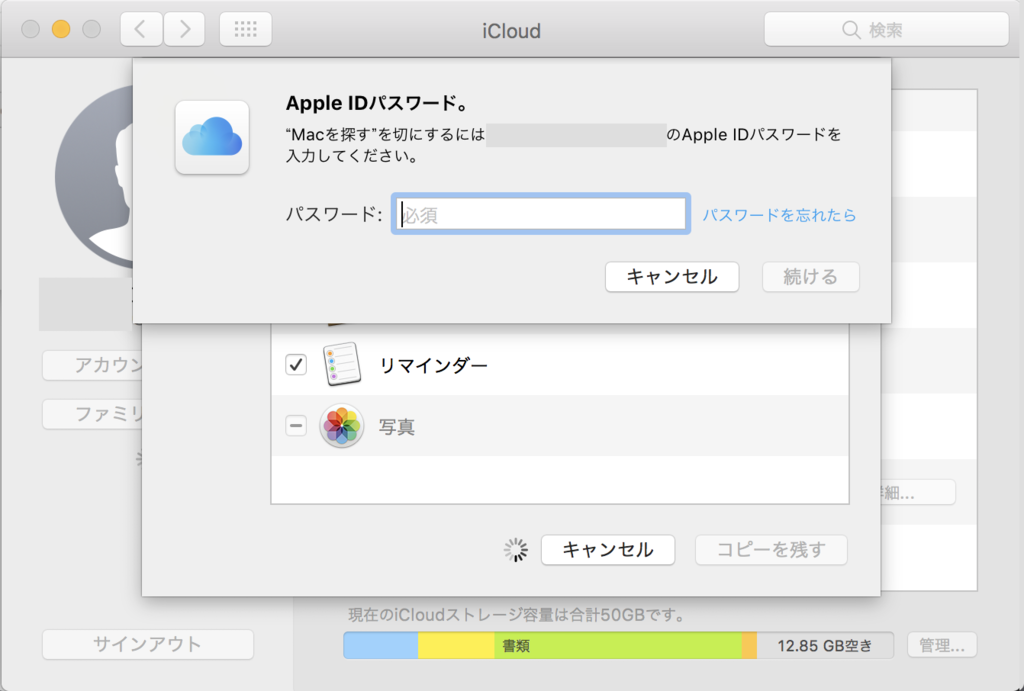Uncheck the リマインダー checkbox
Screen dimensions: 1024x691
[x=296, y=364]
